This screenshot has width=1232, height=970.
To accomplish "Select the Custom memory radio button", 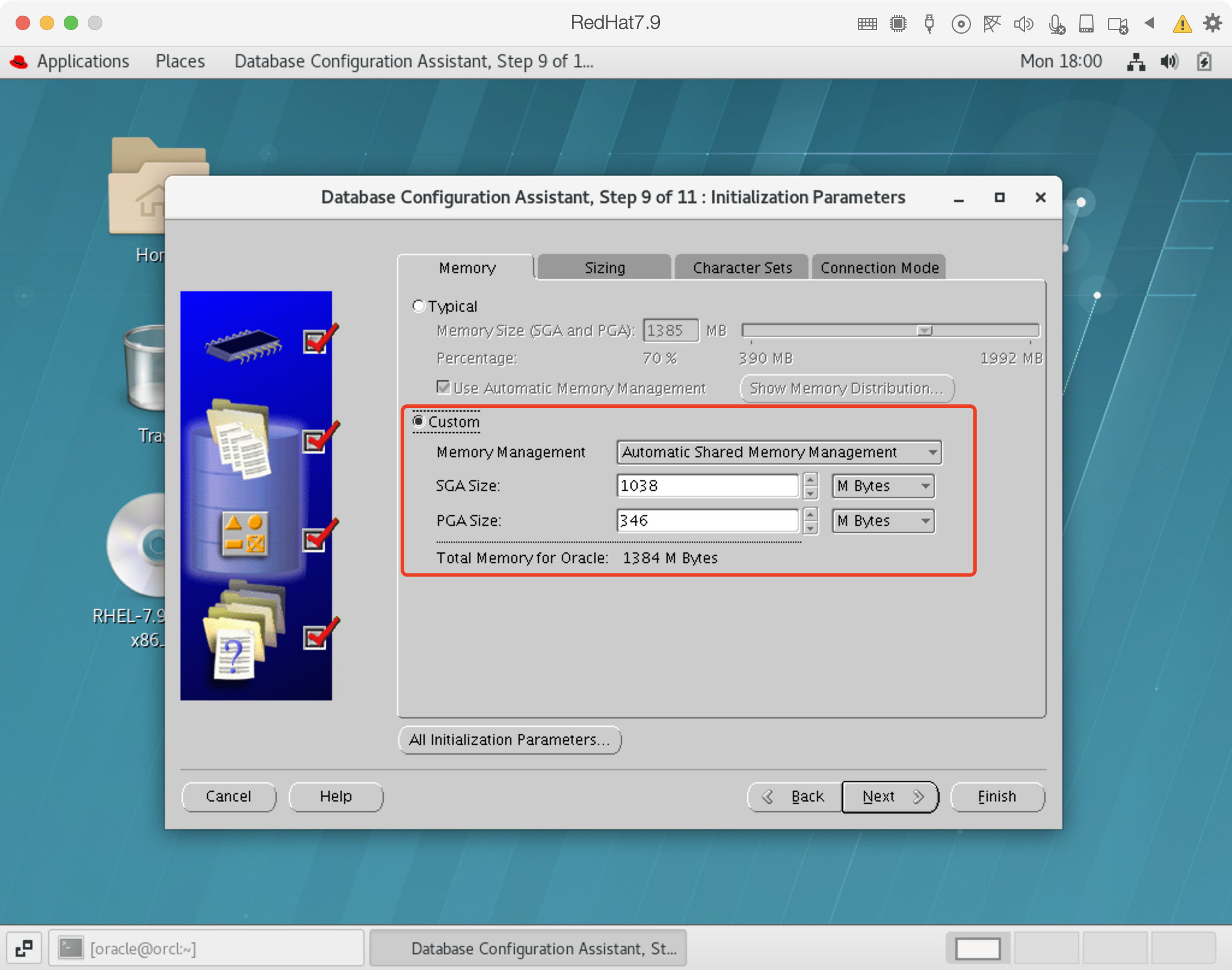I will (419, 421).
